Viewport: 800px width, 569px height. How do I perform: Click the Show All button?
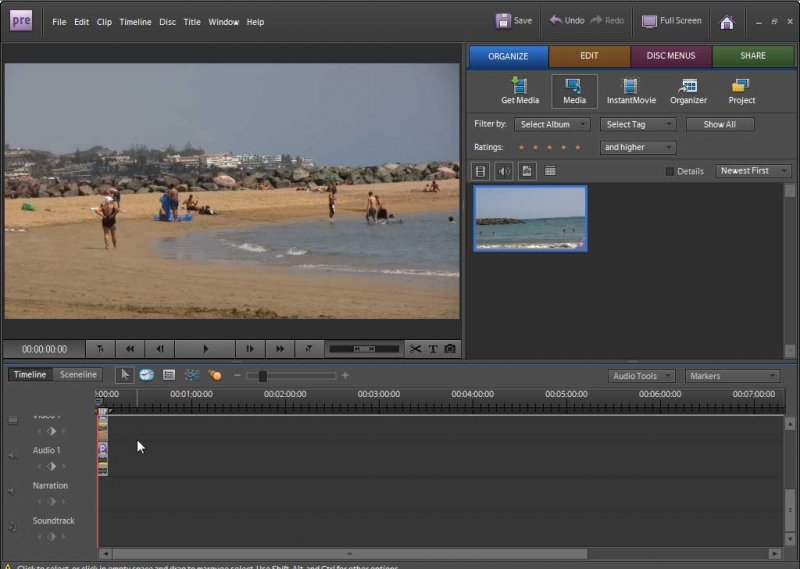[x=719, y=125]
